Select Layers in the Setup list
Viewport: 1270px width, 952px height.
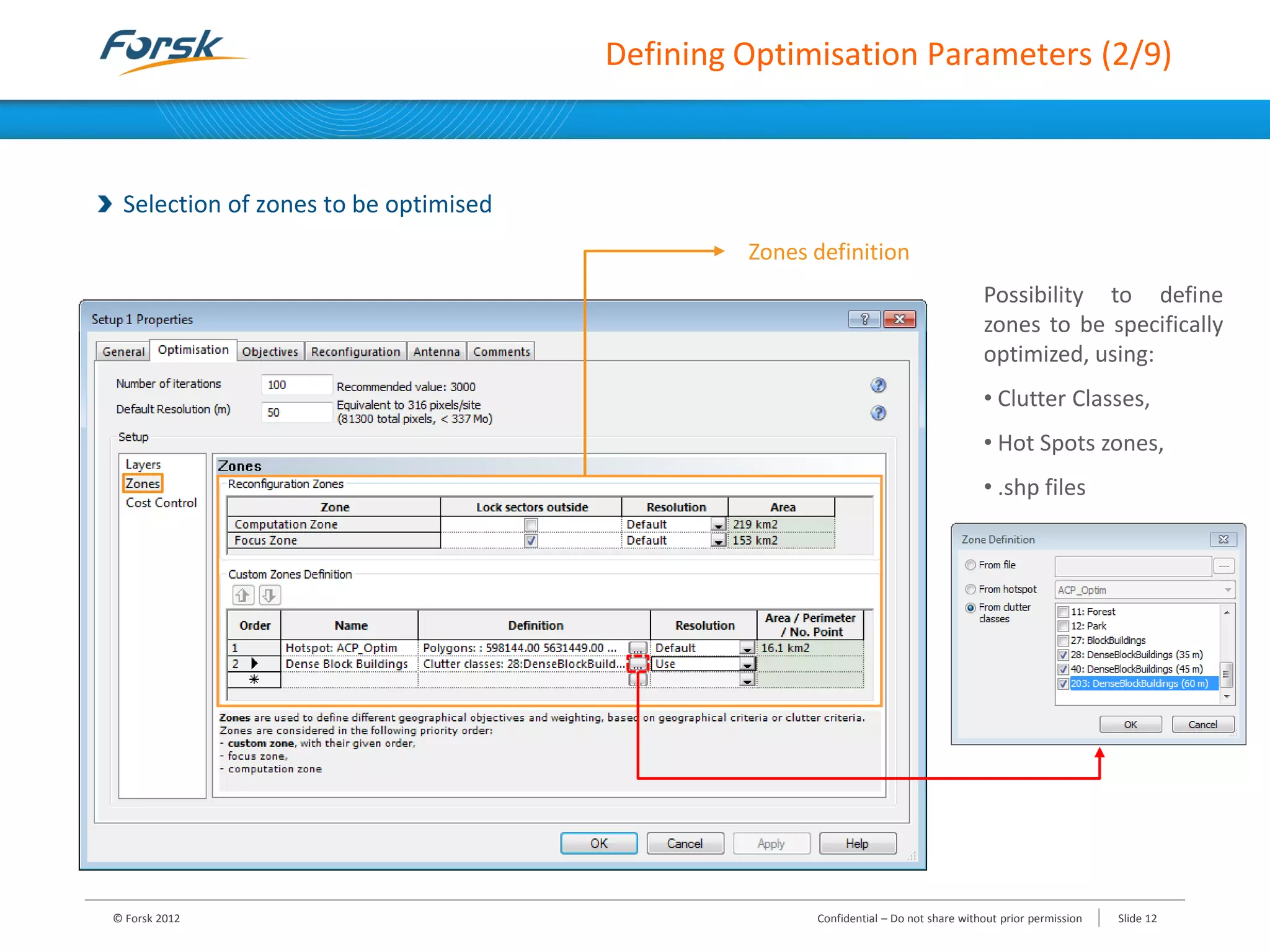[143, 464]
